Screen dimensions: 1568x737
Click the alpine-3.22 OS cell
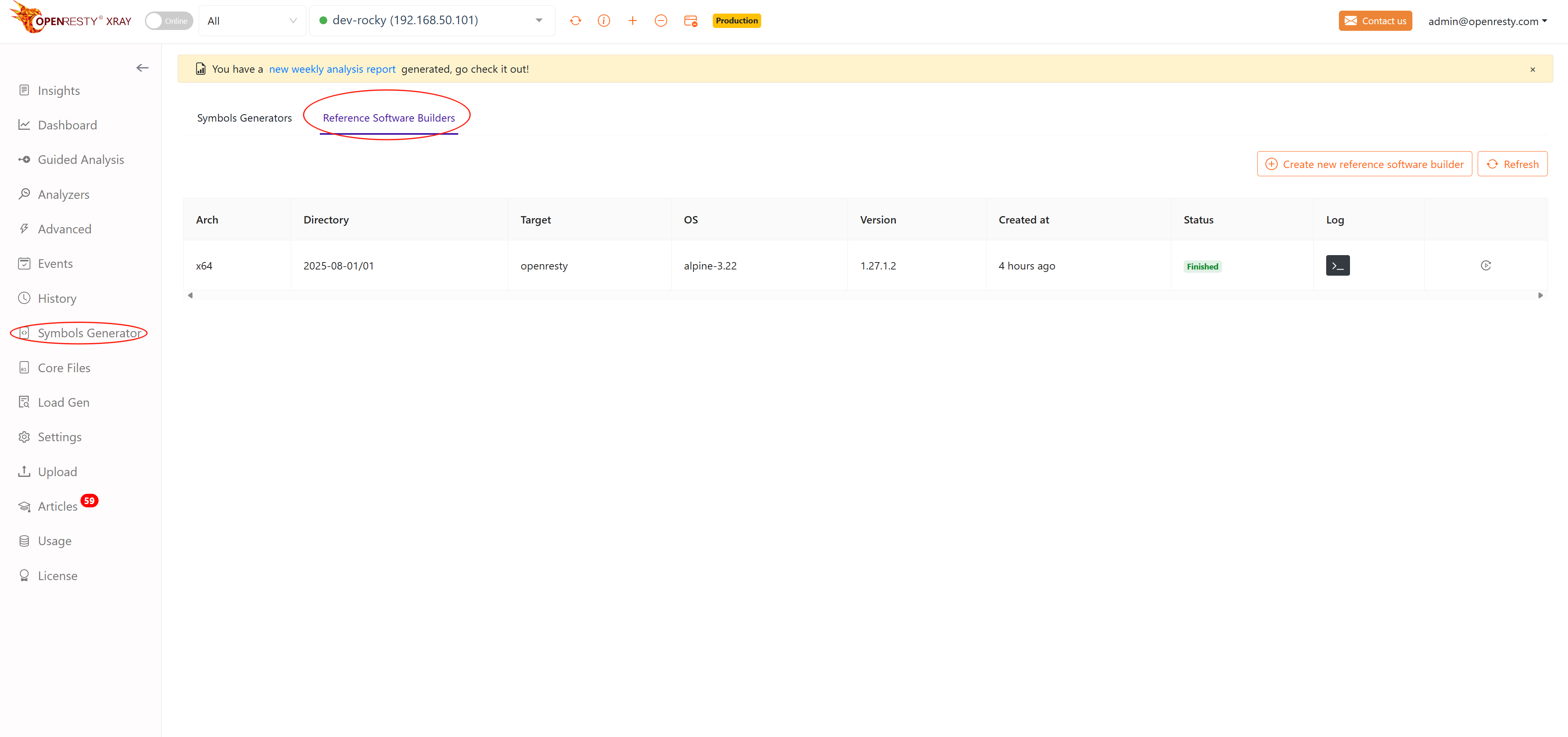click(760, 265)
